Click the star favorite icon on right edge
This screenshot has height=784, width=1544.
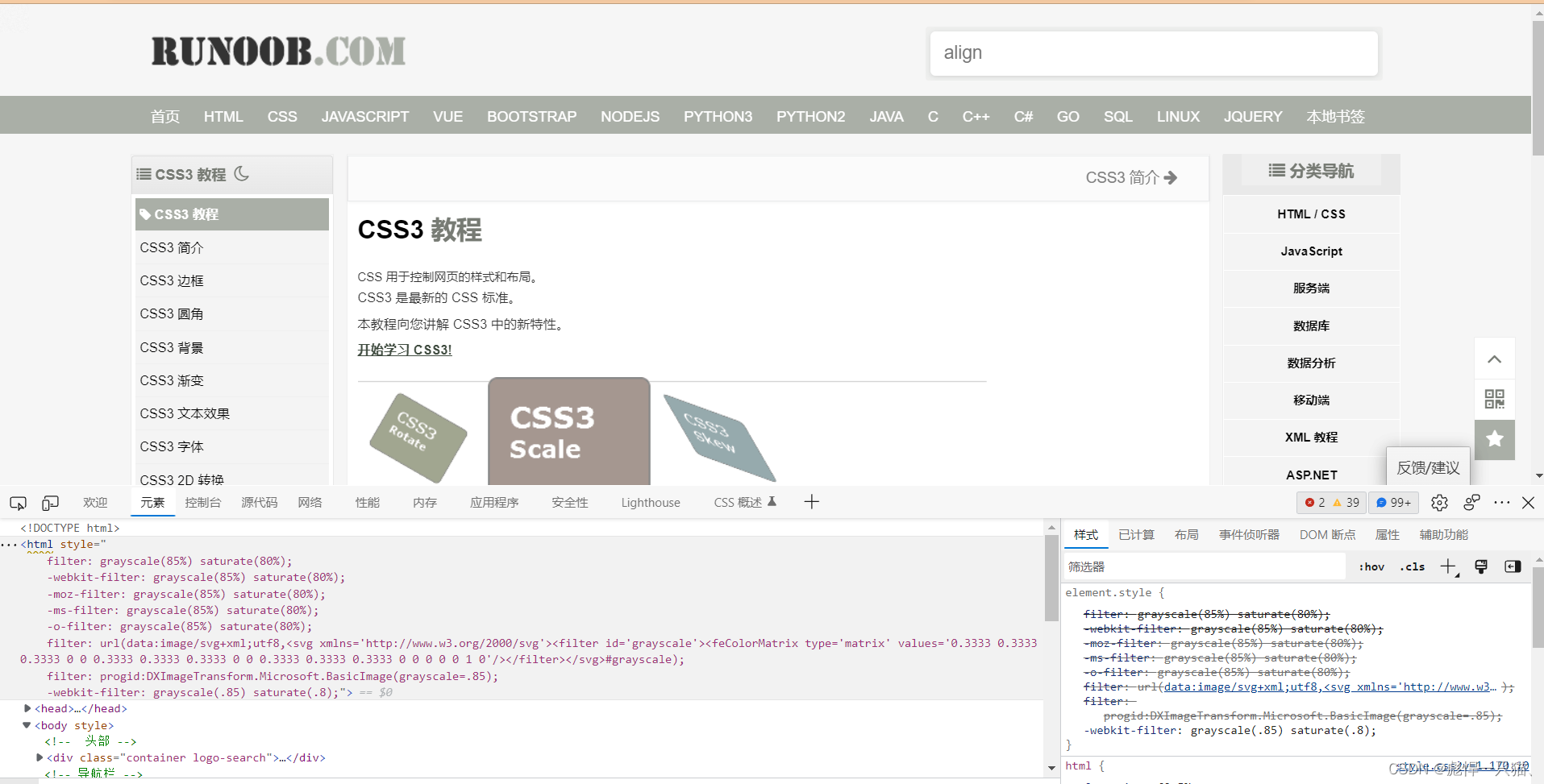[x=1495, y=440]
